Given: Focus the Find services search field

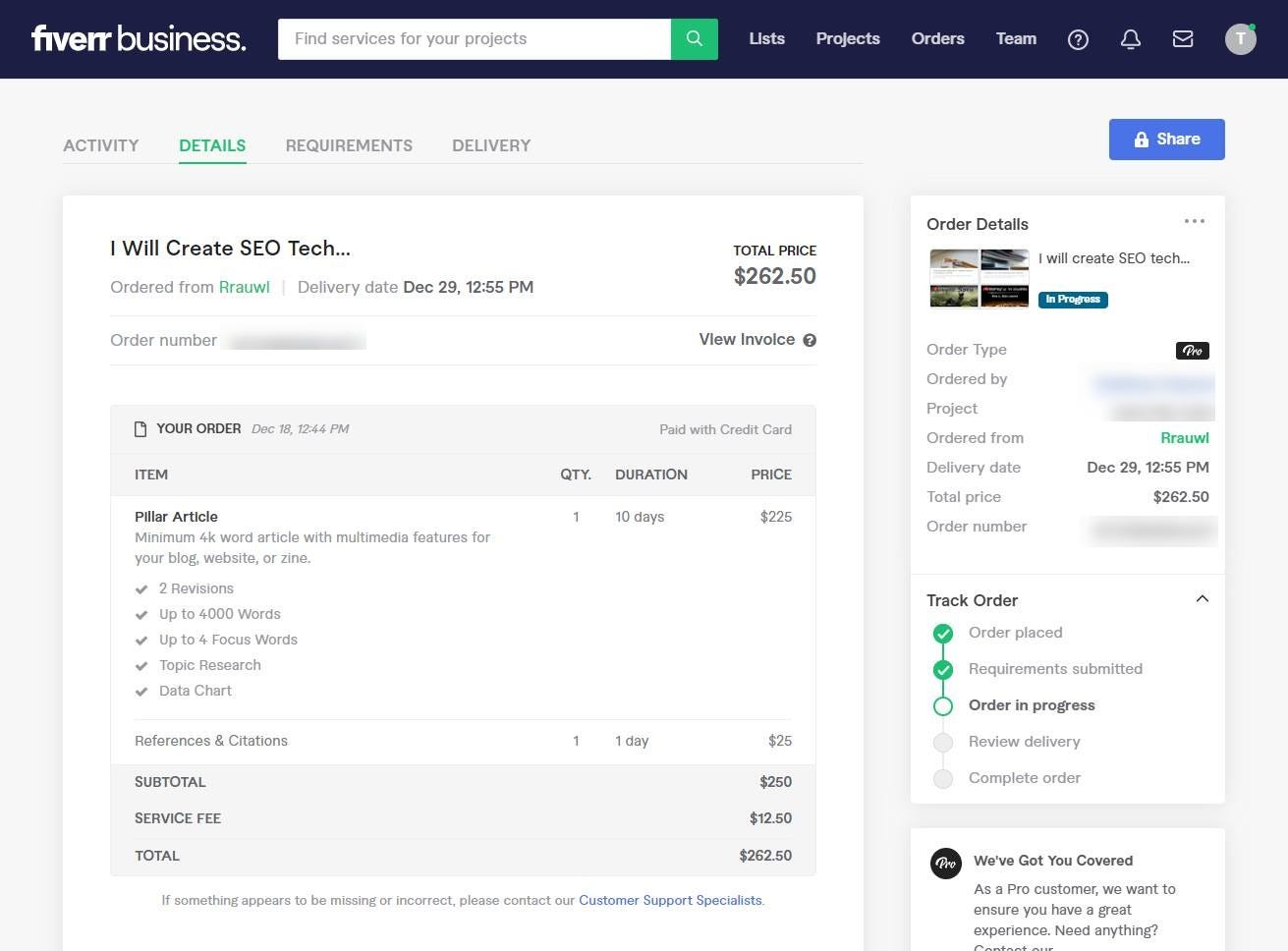Looking at the screenshot, I should [475, 39].
